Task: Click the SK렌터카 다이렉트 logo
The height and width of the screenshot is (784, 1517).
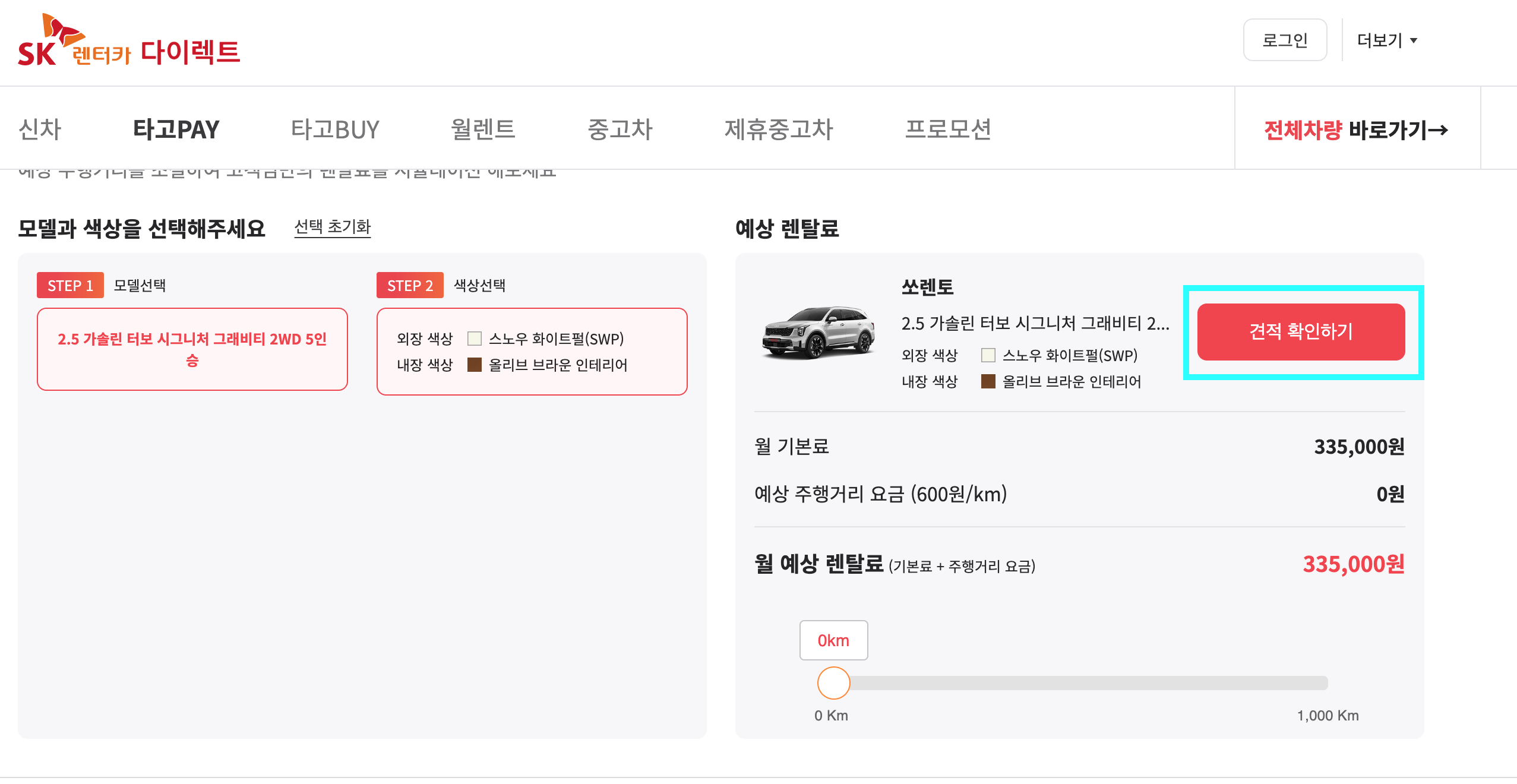Action: tap(128, 42)
